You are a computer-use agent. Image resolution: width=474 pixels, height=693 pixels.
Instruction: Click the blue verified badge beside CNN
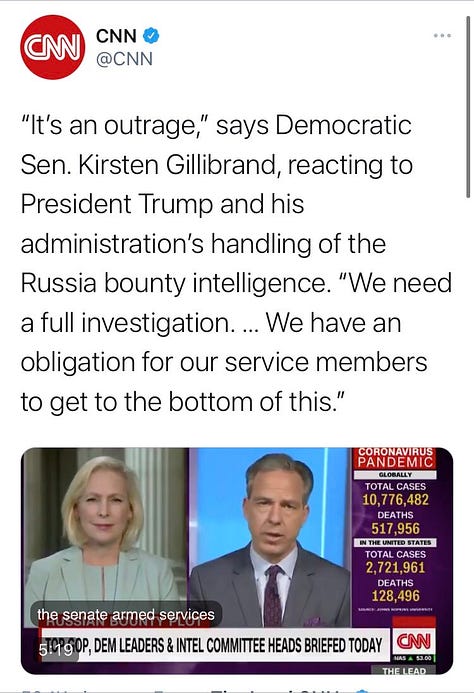pyautogui.click(x=151, y=36)
